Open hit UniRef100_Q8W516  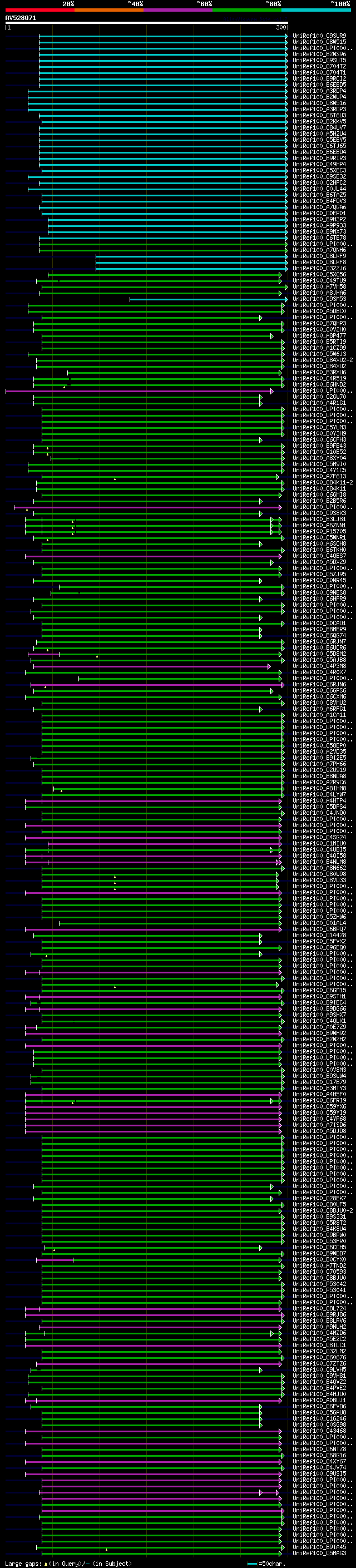click(319, 103)
